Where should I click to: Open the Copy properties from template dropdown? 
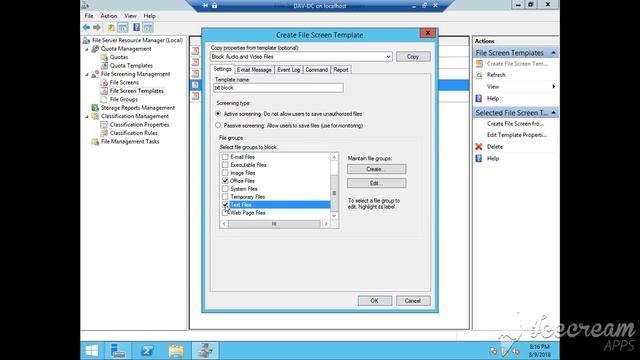(x=389, y=57)
